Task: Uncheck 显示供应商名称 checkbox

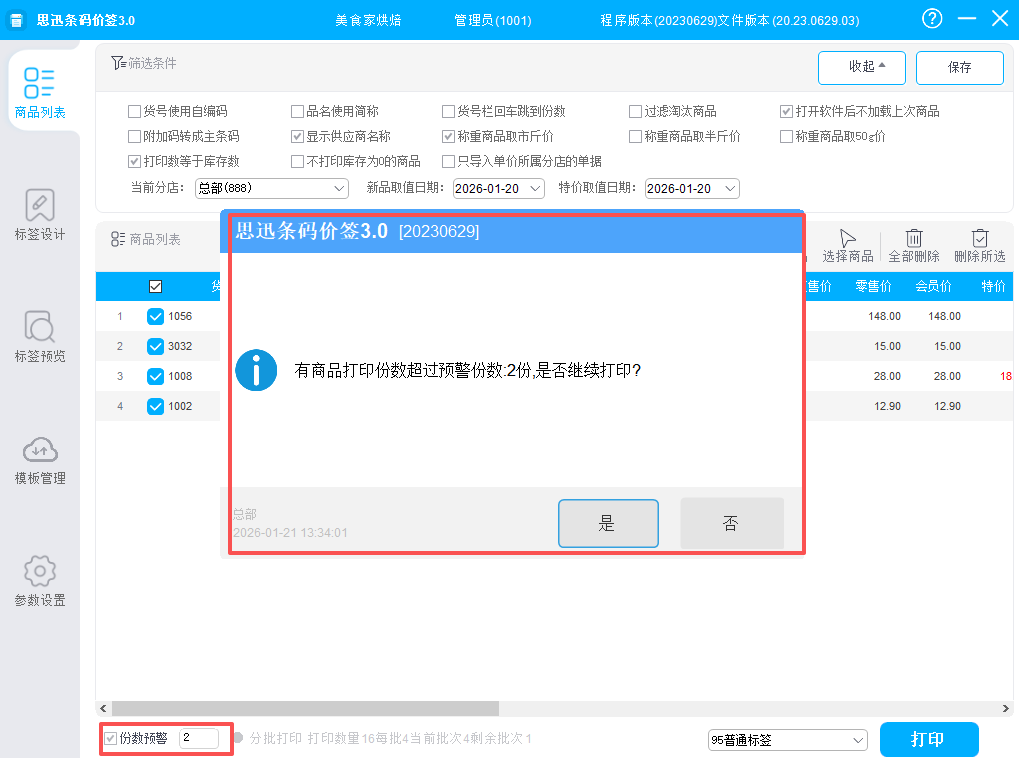Action: [297, 136]
